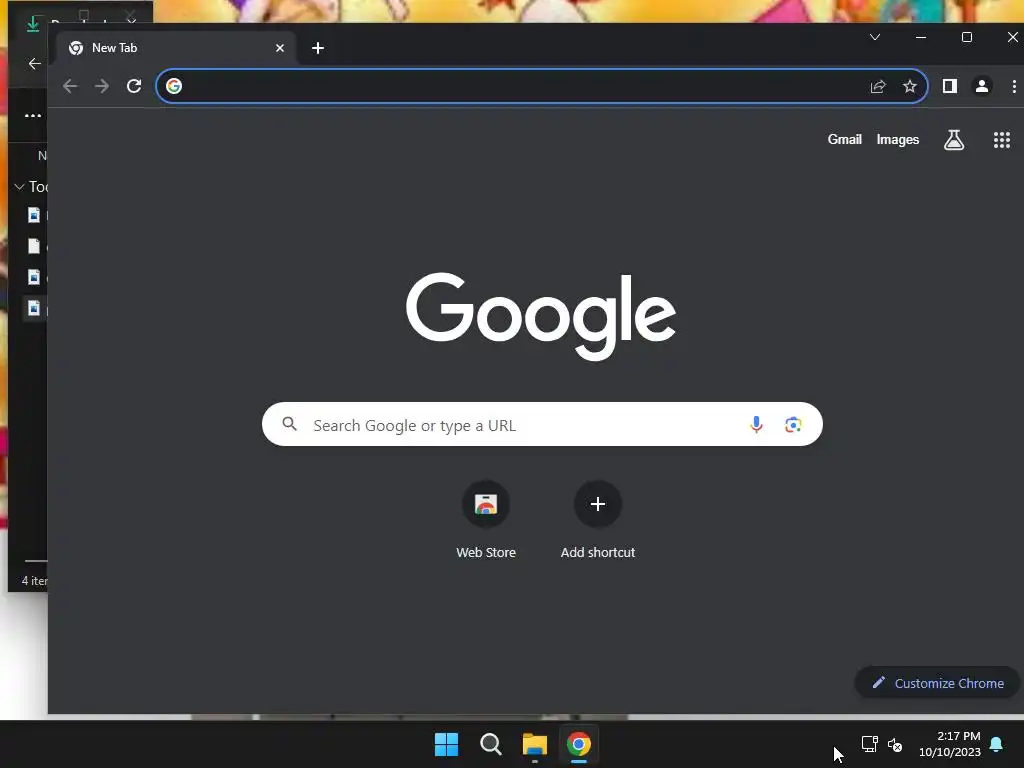The image size is (1024, 768).
Task: Click back arrow in File Explorer window
Action: click(x=35, y=63)
